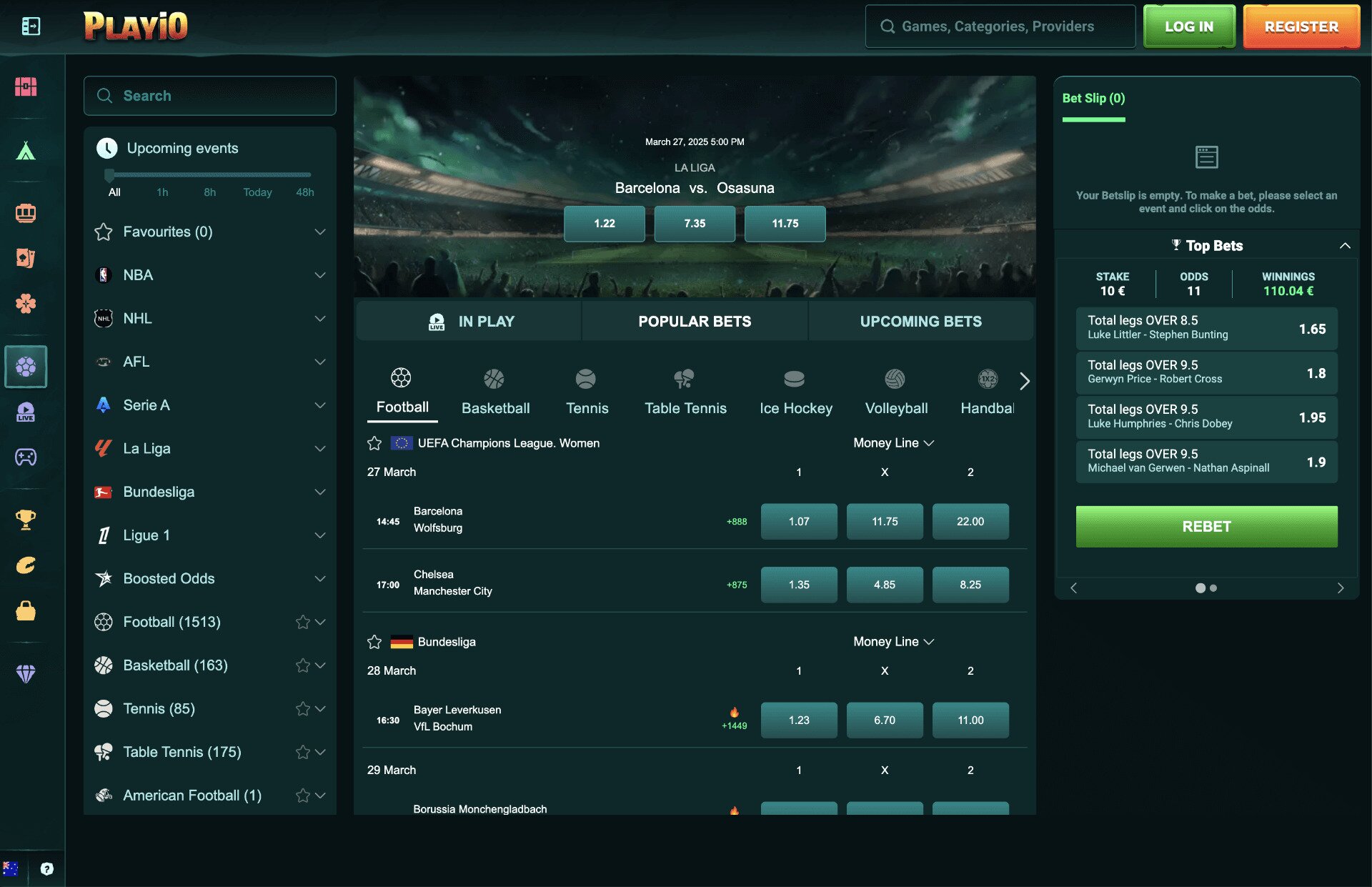Image resolution: width=1372 pixels, height=887 pixels.
Task: Open the Ice Hockey sports category
Action: [x=795, y=390]
